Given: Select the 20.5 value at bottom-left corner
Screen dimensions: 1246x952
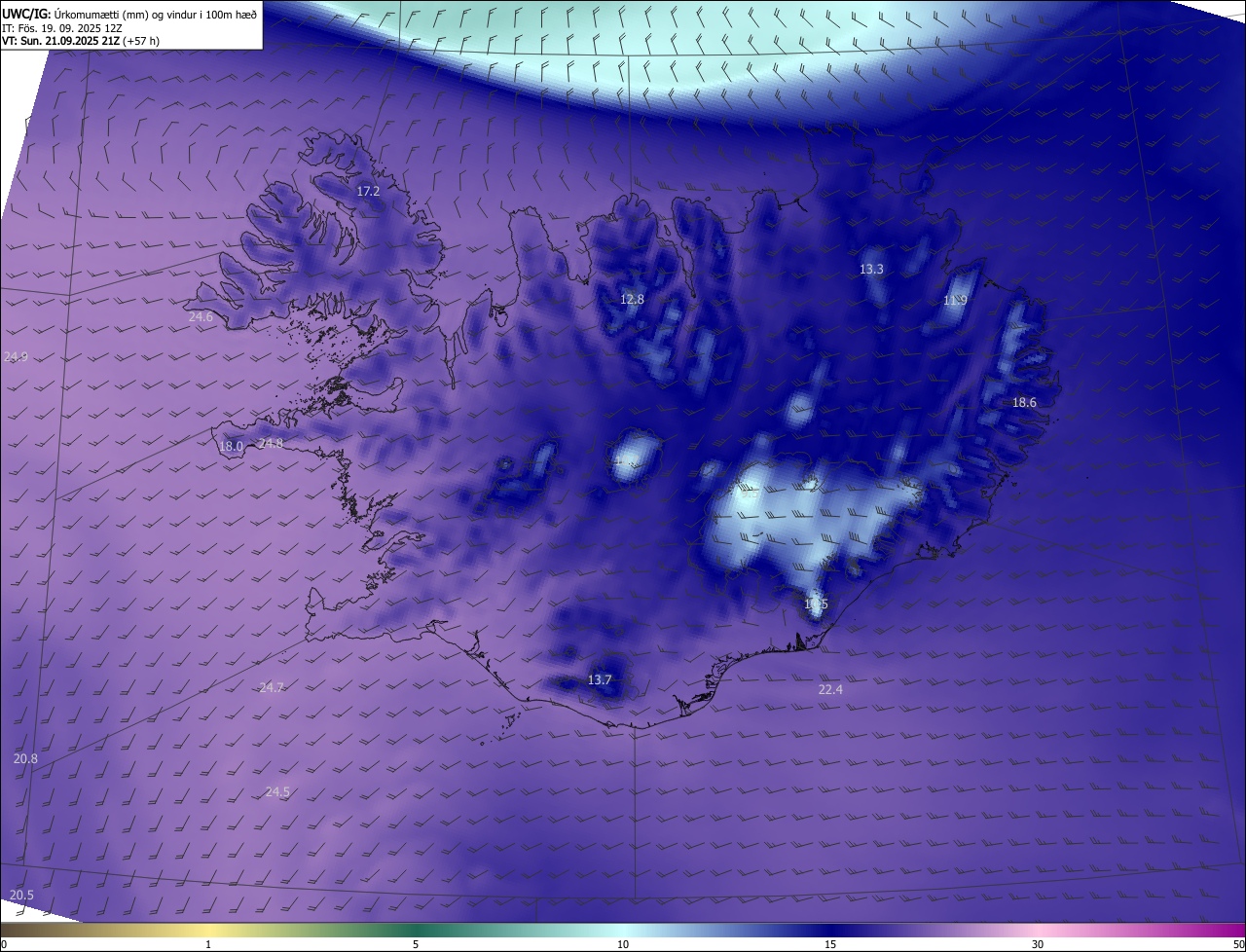Looking at the screenshot, I should (x=21, y=896).
